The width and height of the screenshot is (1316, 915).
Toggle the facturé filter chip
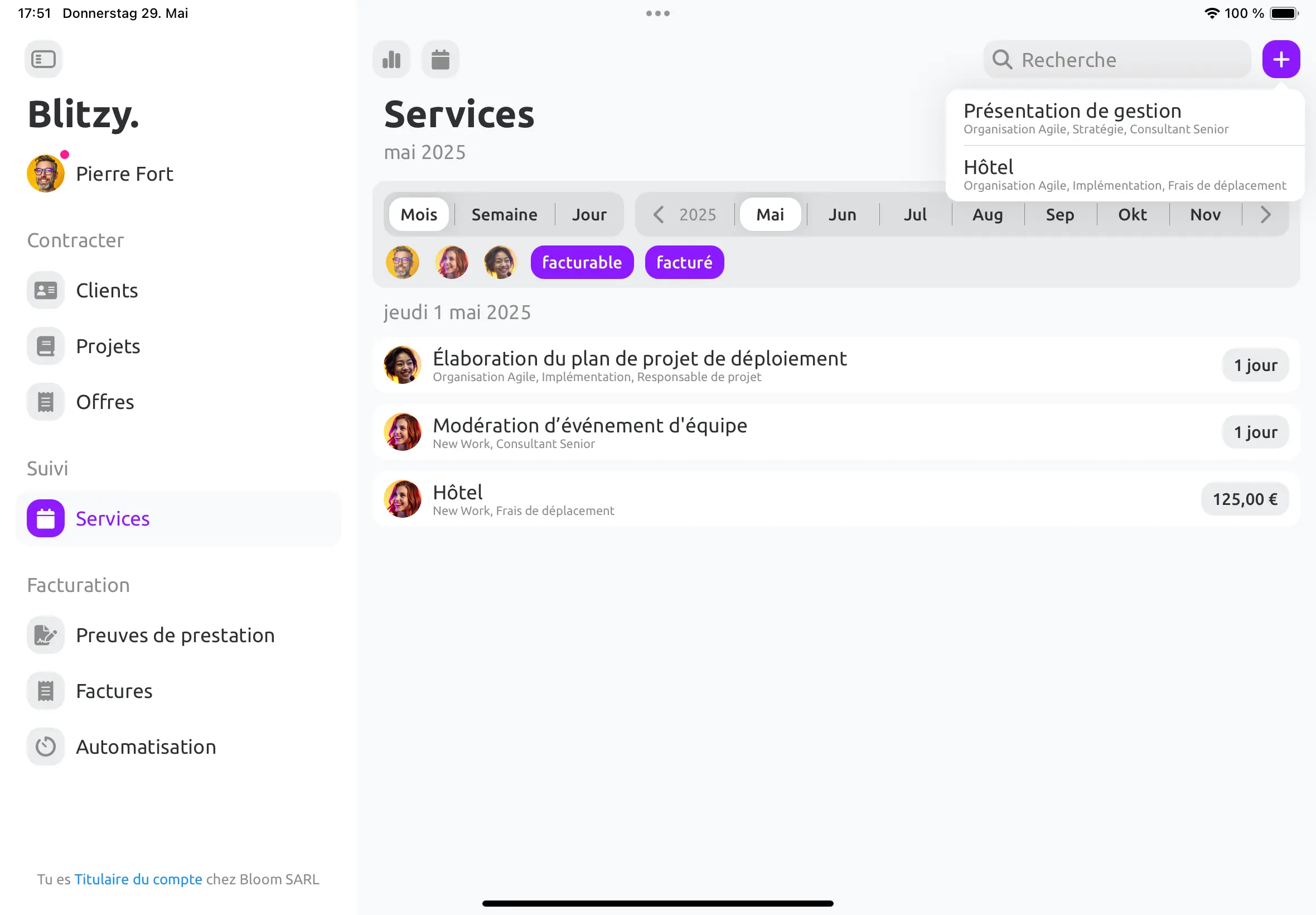[x=684, y=262]
